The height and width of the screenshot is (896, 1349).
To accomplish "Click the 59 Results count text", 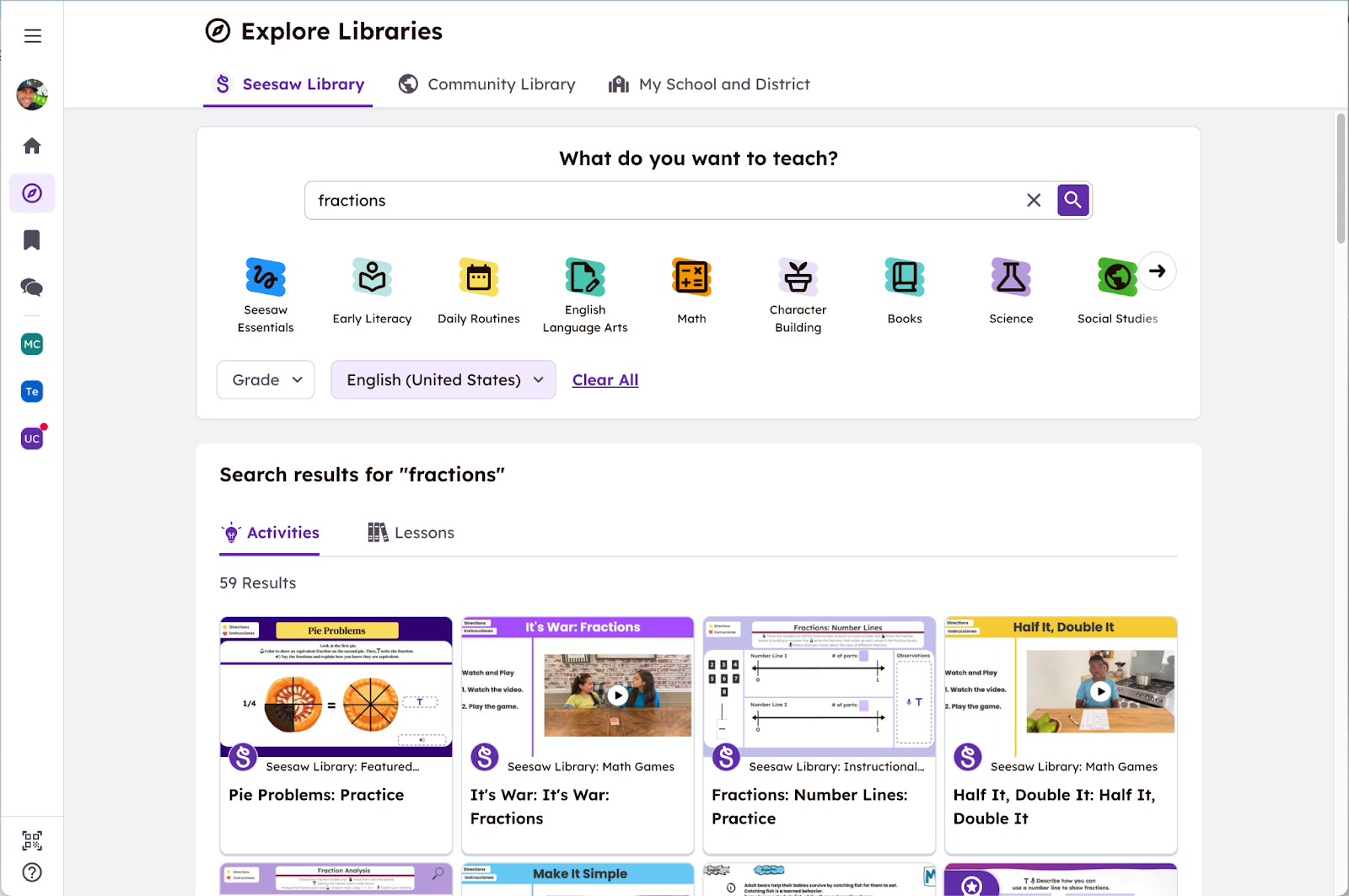I will pos(258,583).
